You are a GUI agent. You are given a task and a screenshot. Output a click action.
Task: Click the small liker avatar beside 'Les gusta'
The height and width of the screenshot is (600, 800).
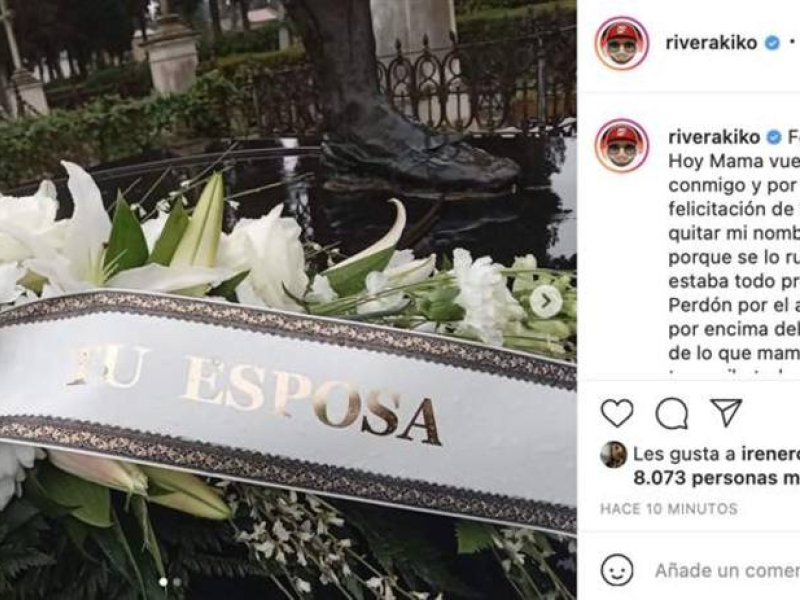click(613, 455)
